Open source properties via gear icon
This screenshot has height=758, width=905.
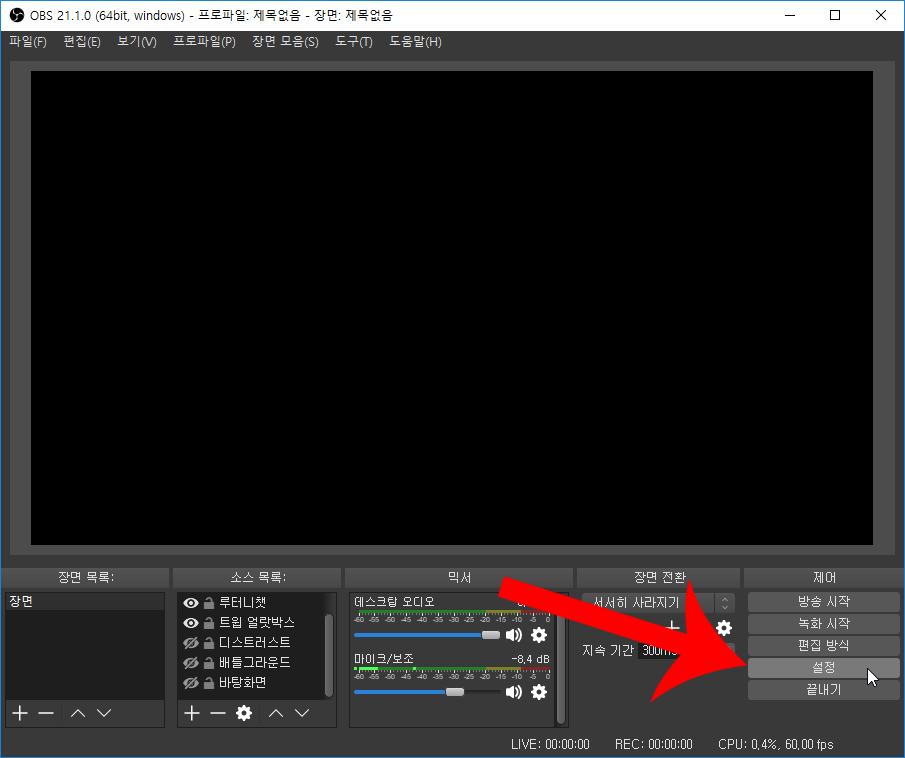tap(244, 713)
